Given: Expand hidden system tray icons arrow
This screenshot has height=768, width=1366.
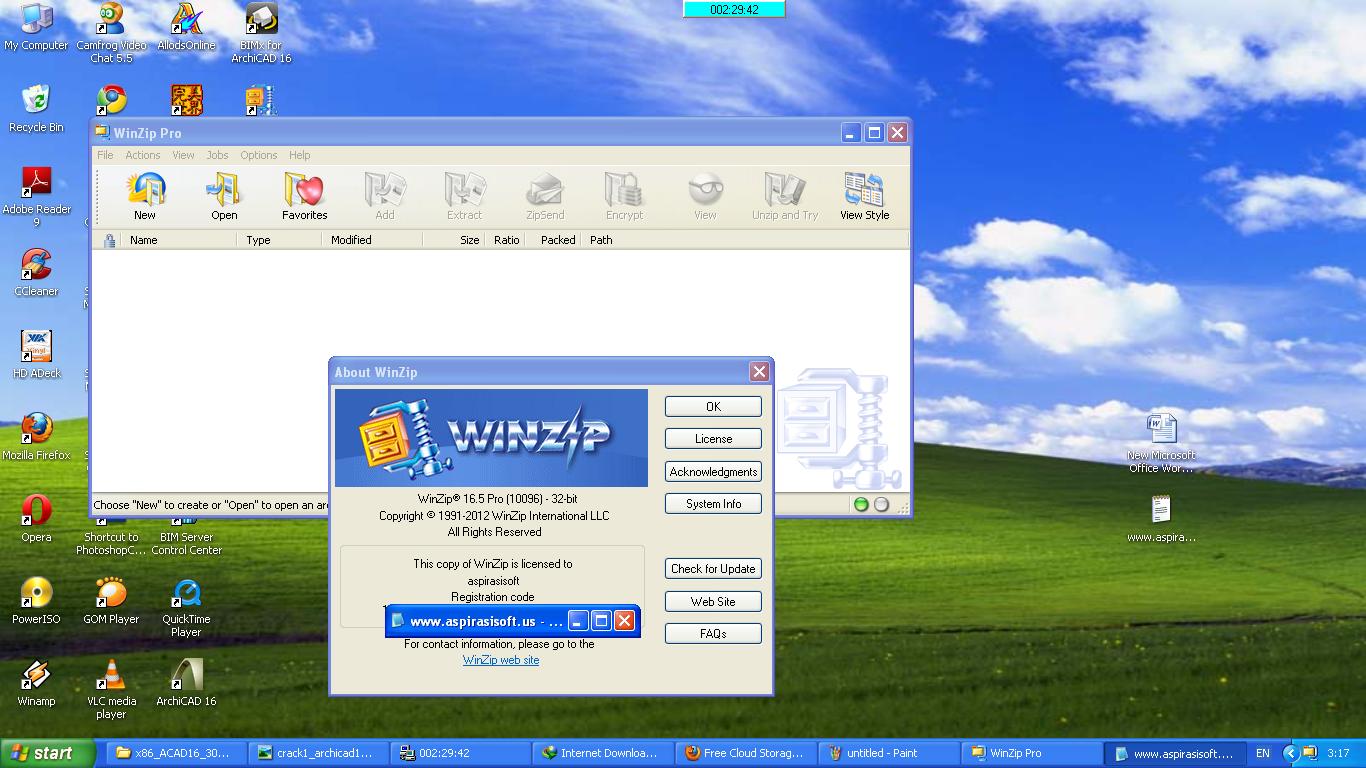Looking at the screenshot, I should point(1290,753).
